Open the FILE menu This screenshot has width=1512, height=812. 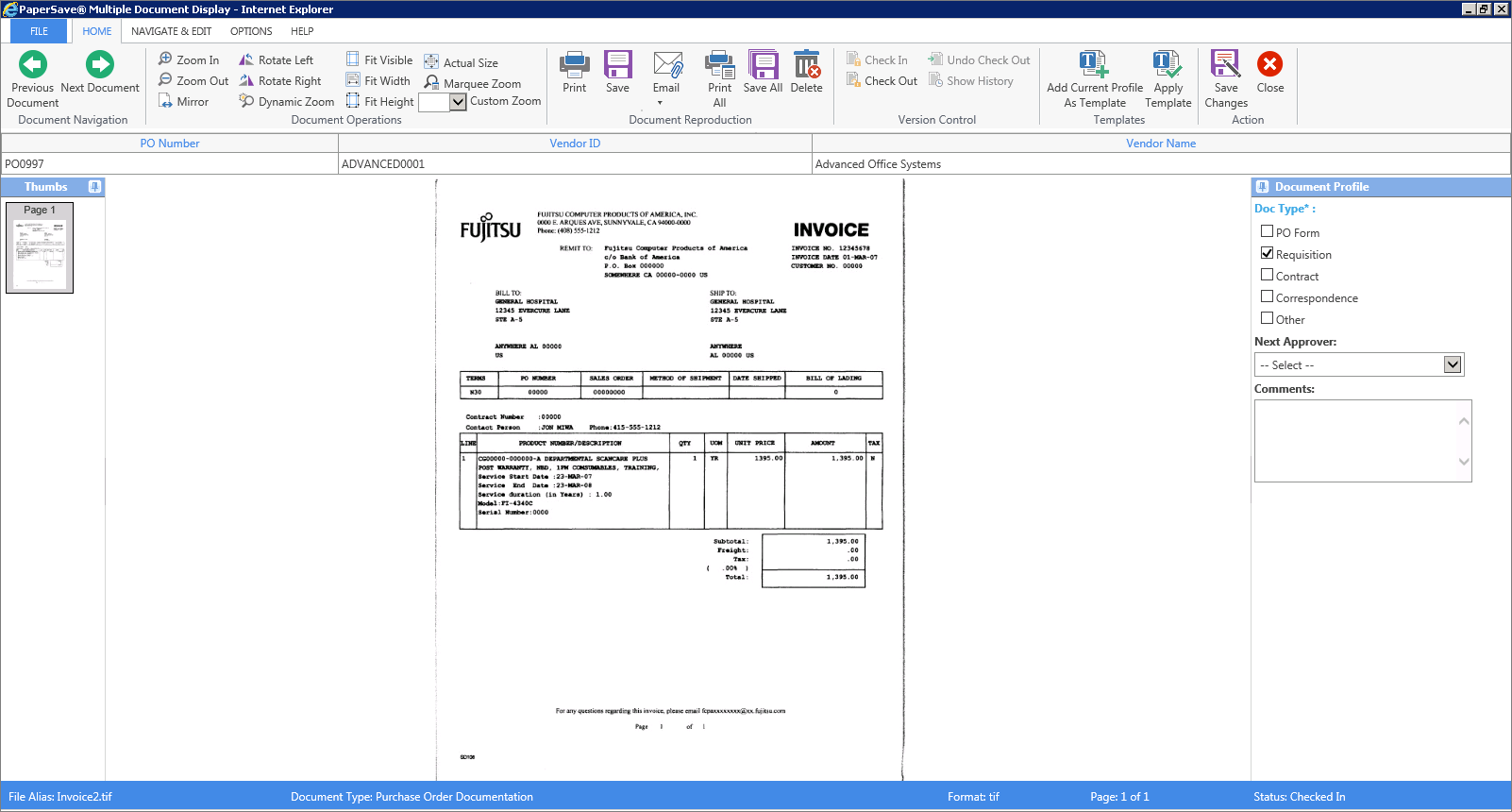[x=39, y=31]
